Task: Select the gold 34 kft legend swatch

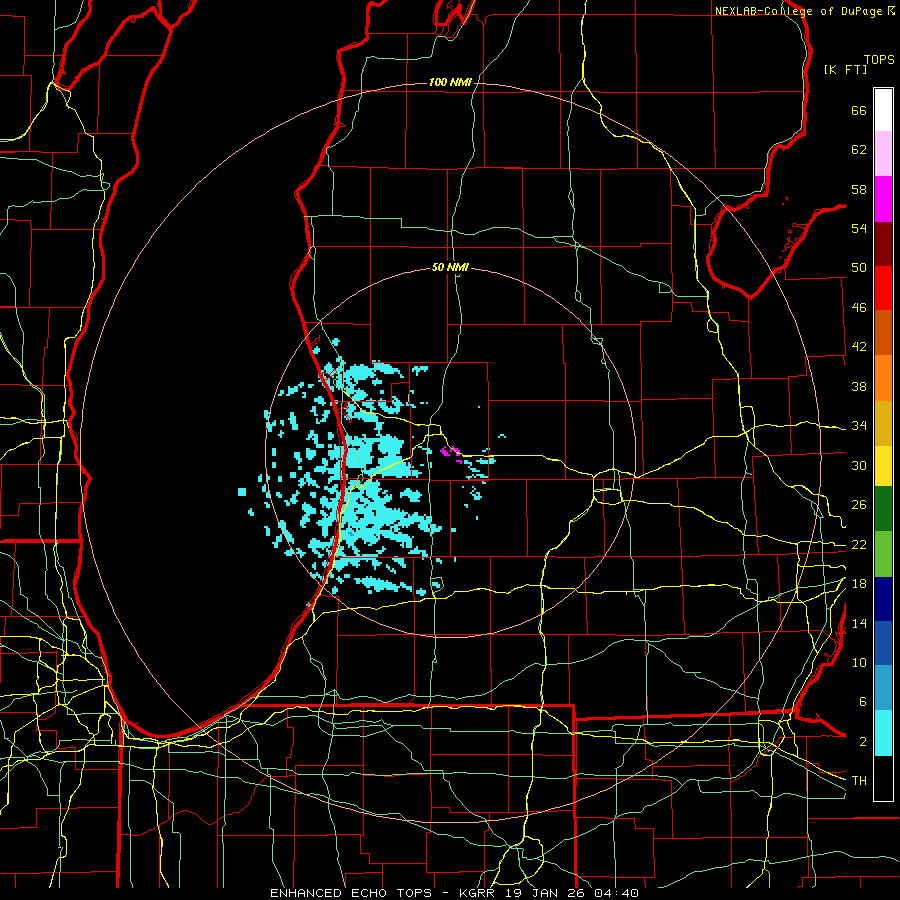Action: [883, 423]
